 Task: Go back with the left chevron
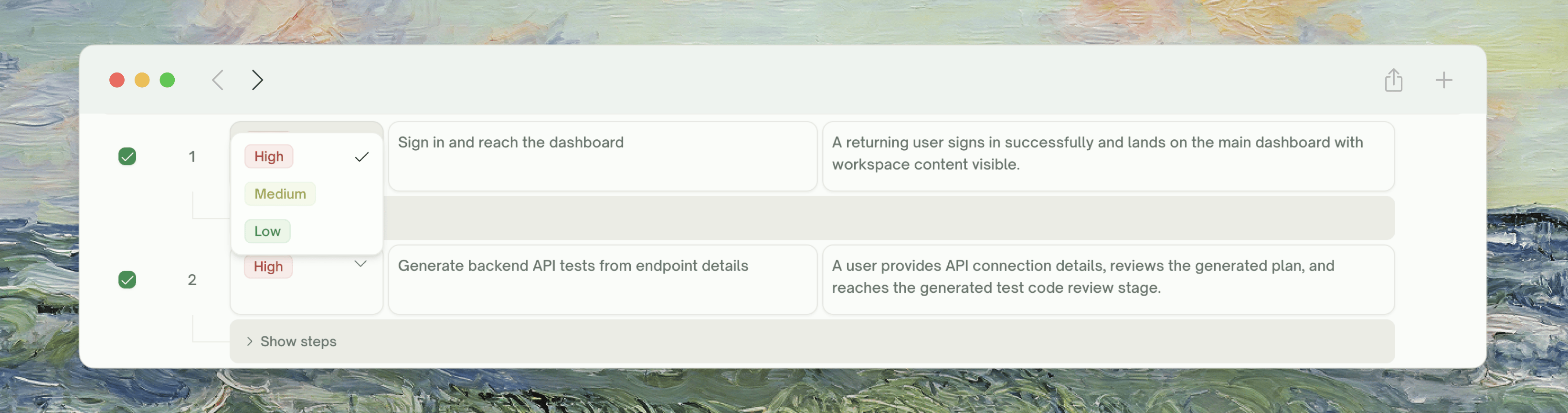coord(218,80)
